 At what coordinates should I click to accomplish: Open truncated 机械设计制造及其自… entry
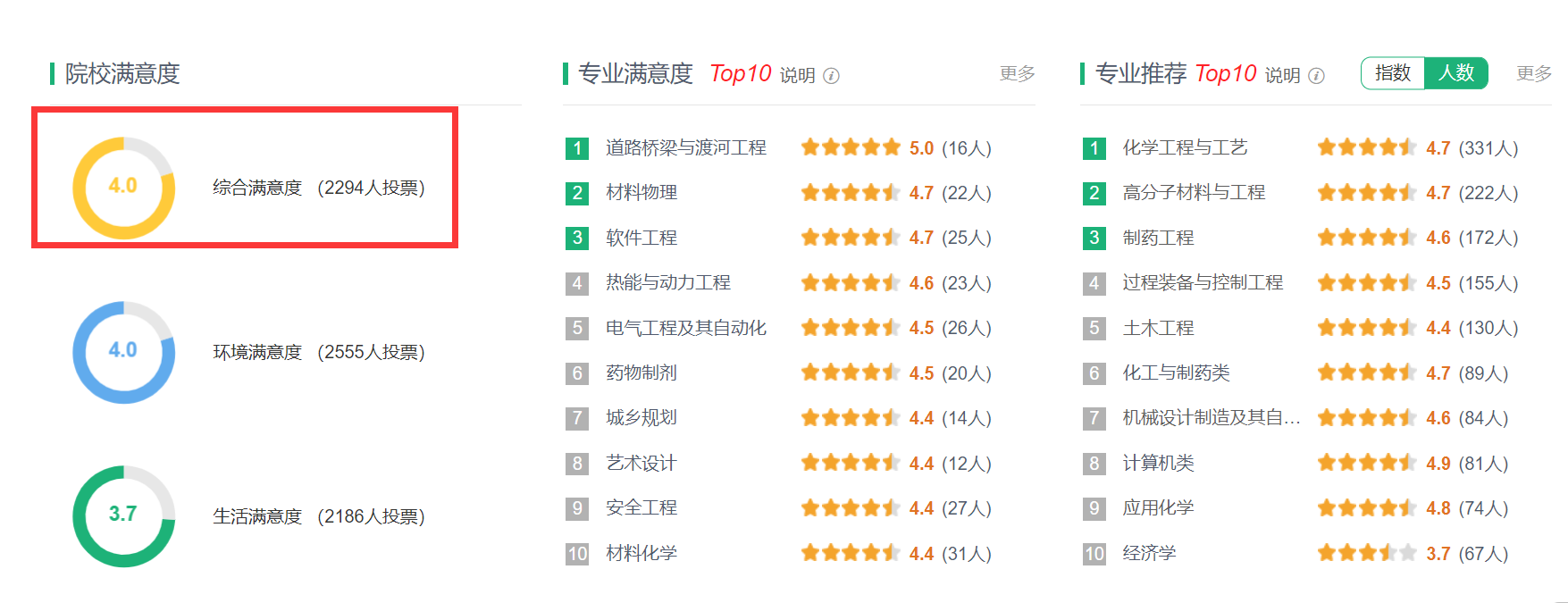coord(1211,418)
